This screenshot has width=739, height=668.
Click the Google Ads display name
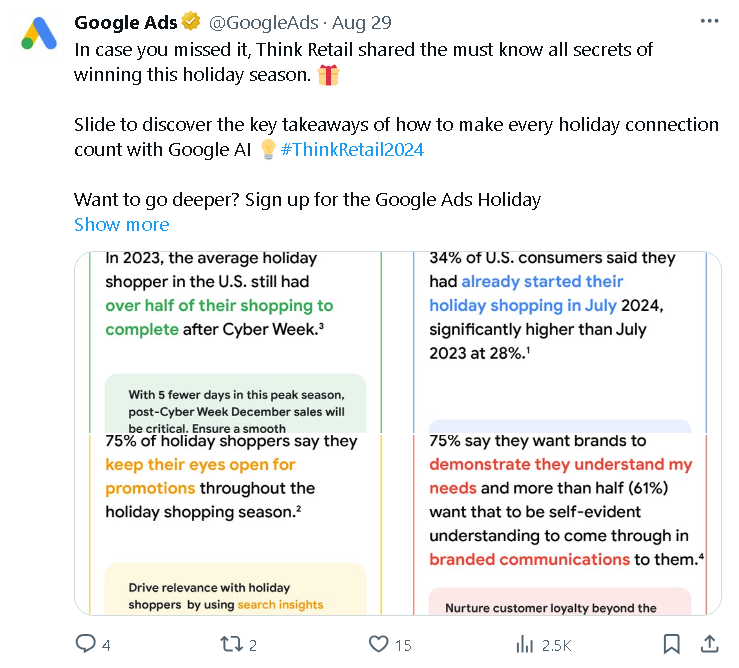126,22
